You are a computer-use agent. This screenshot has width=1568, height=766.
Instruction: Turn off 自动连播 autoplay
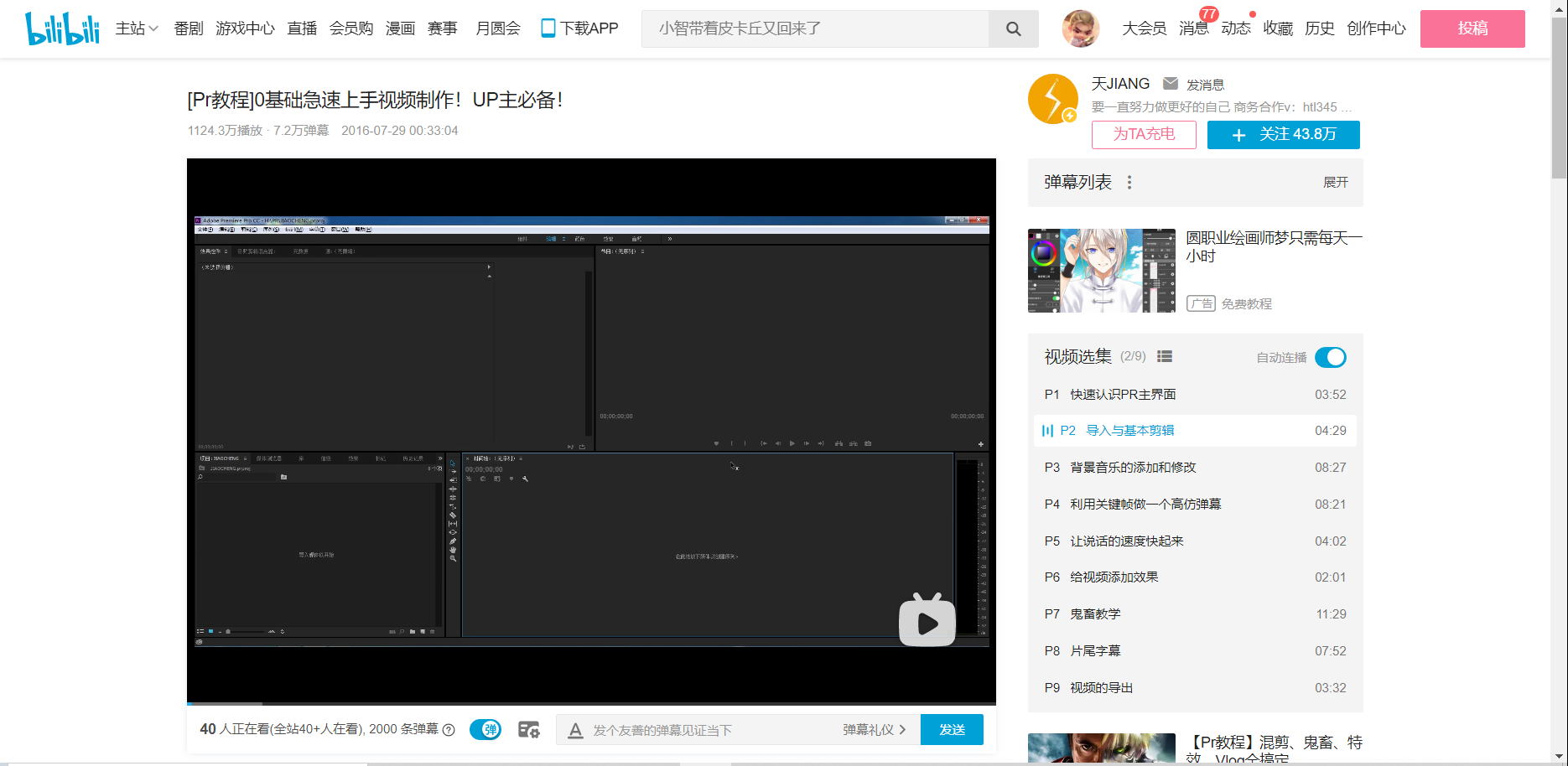[x=1330, y=357]
